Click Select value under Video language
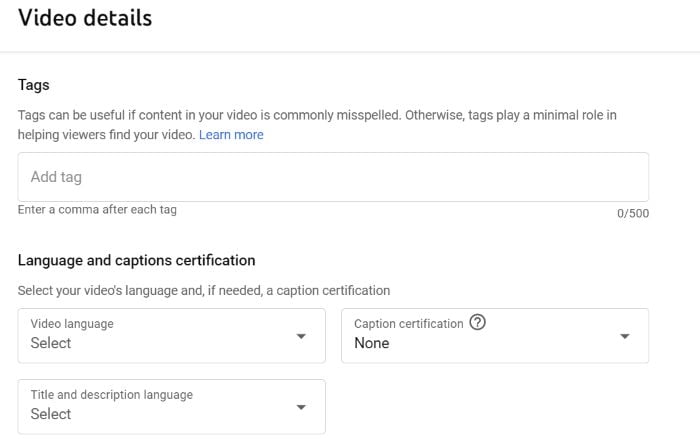 pyautogui.click(x=50, y=343)
